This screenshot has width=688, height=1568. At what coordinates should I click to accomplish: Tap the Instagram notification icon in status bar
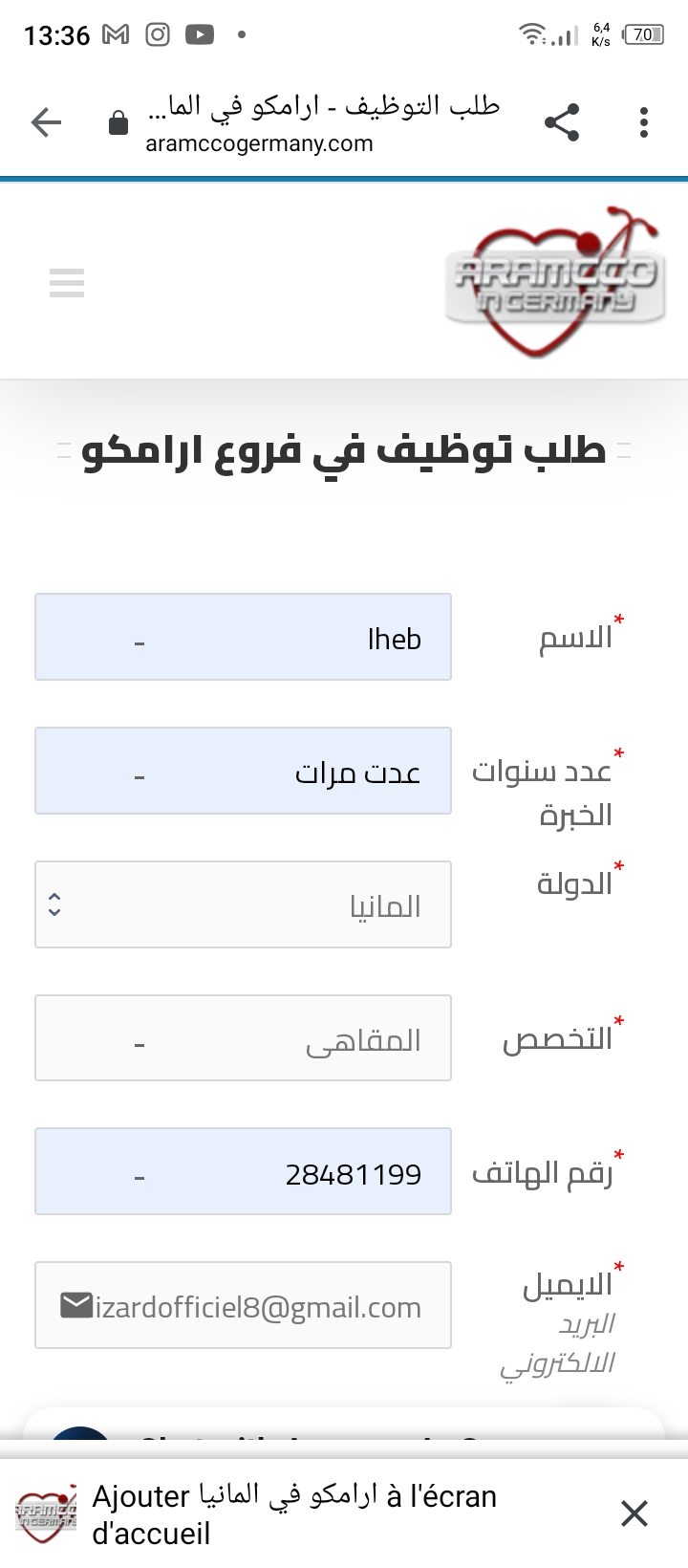tap(158, 35)
